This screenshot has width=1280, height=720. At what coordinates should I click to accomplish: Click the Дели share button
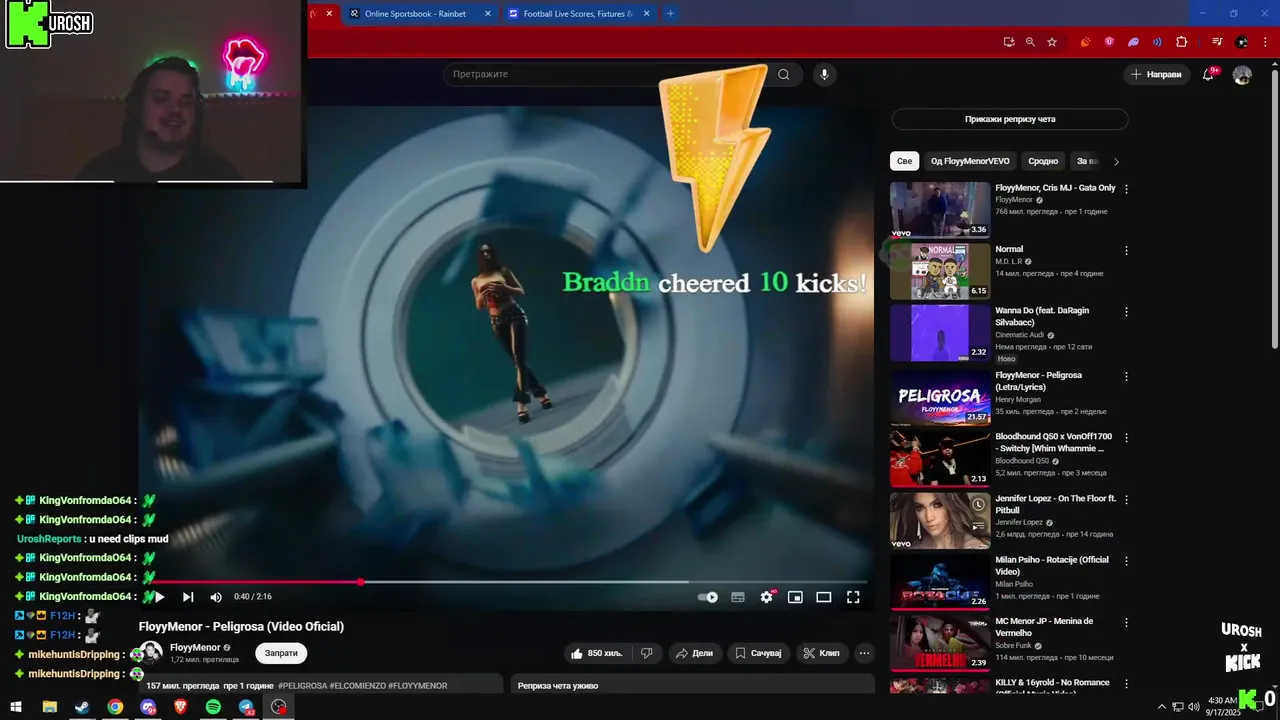point(694,653)
